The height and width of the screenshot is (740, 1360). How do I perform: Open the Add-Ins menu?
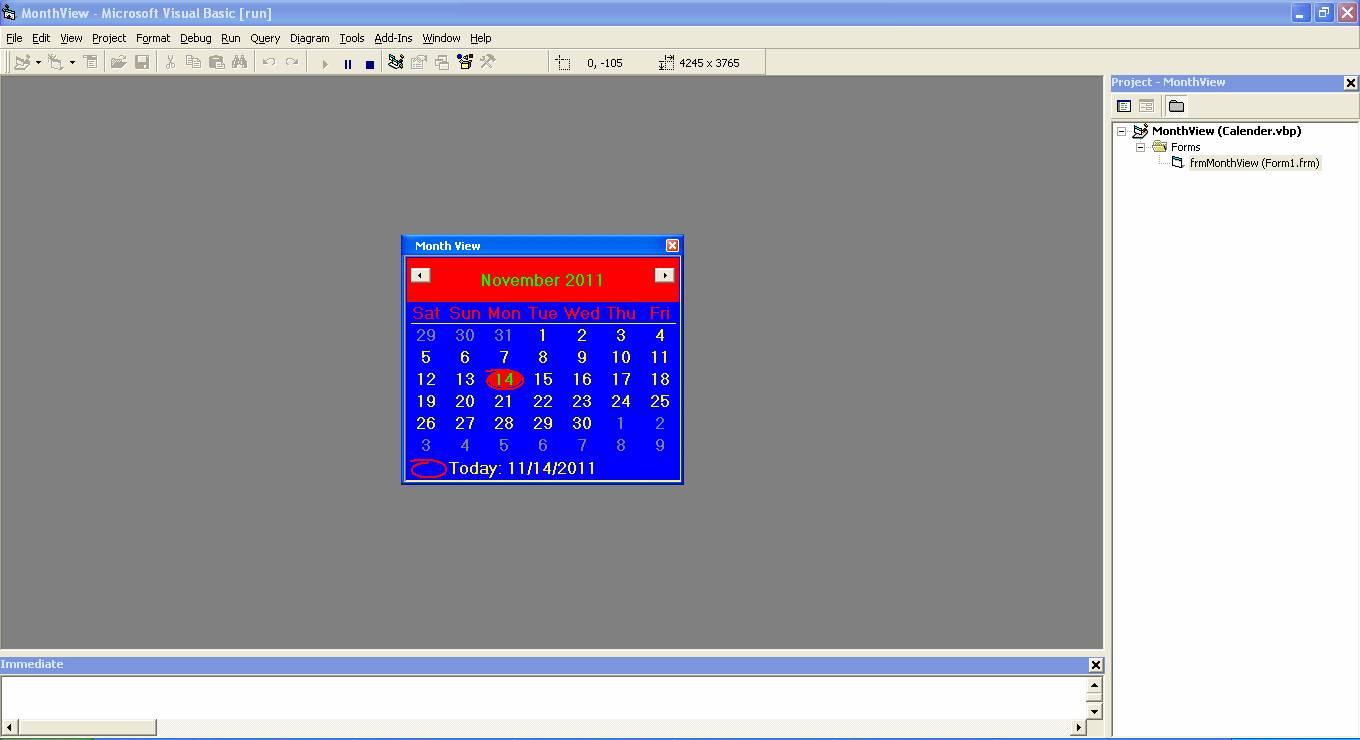[393, 38]
